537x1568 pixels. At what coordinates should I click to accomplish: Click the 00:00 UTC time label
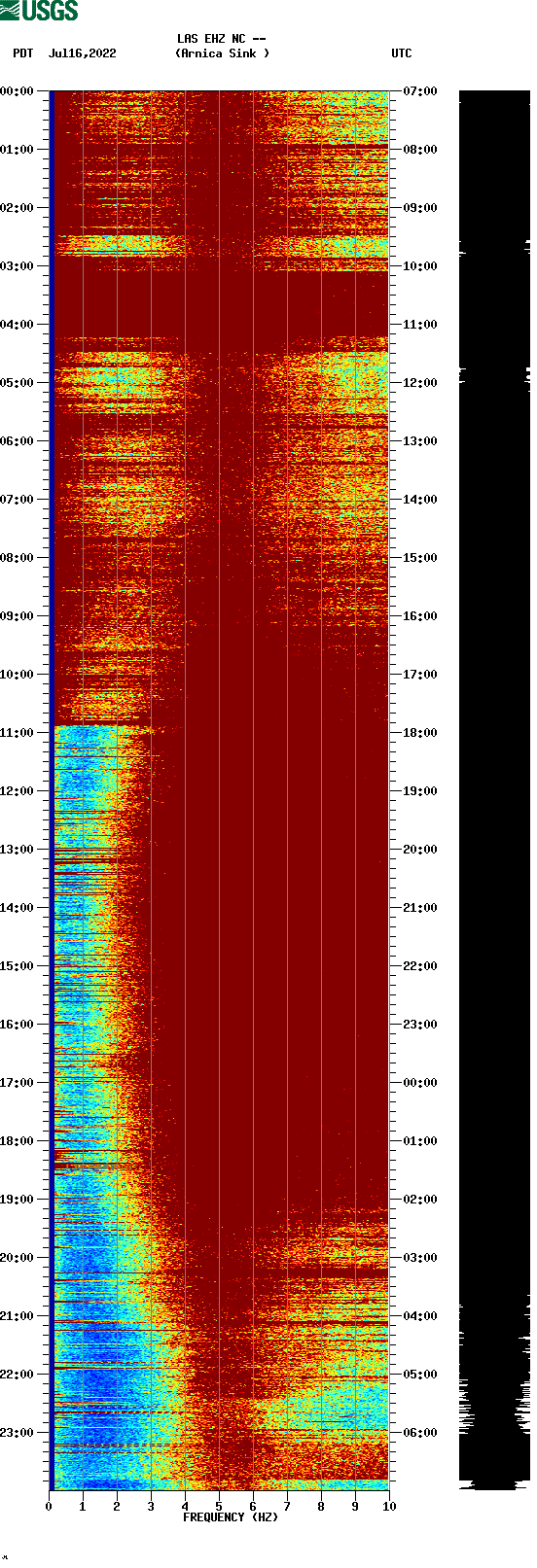[420, 1082]
